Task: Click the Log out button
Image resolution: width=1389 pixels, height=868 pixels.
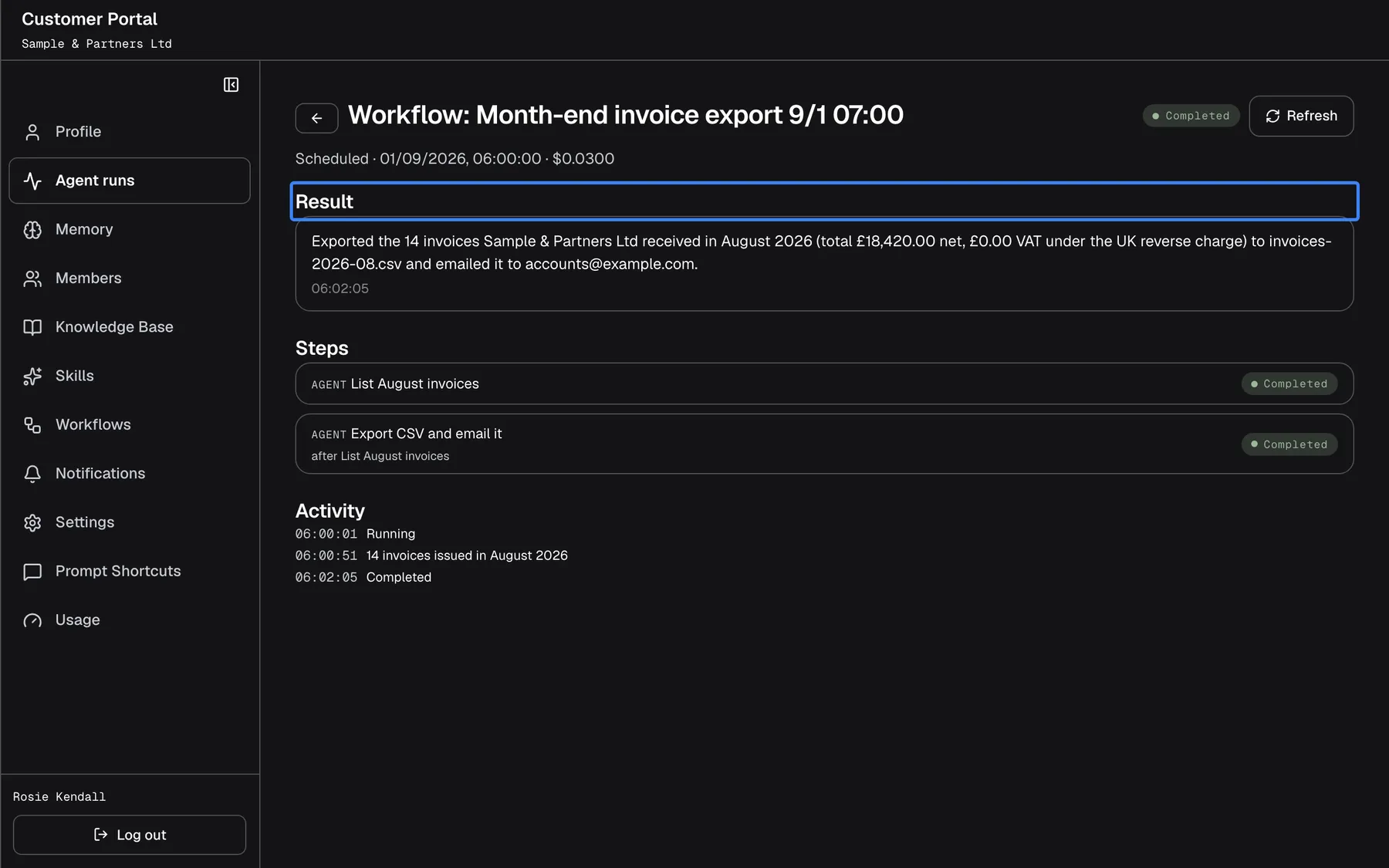Action: [x=130, y=835]
